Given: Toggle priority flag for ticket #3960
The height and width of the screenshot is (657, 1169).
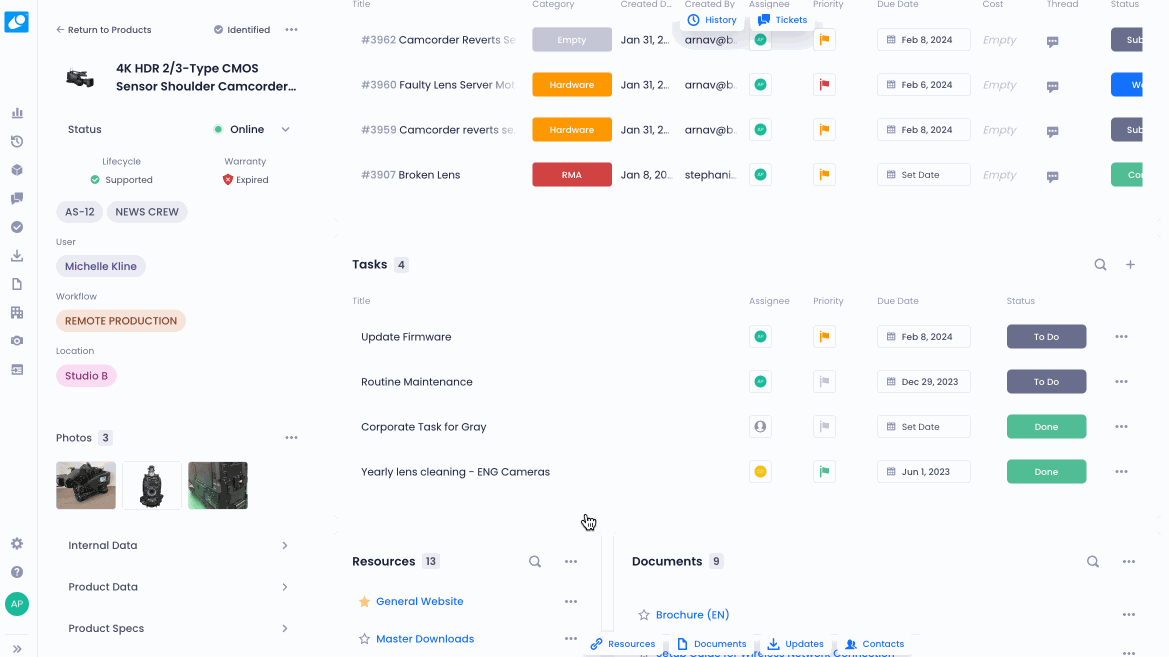Looking at the screenshot, I should pyautogui.click(x=825, y=85).
